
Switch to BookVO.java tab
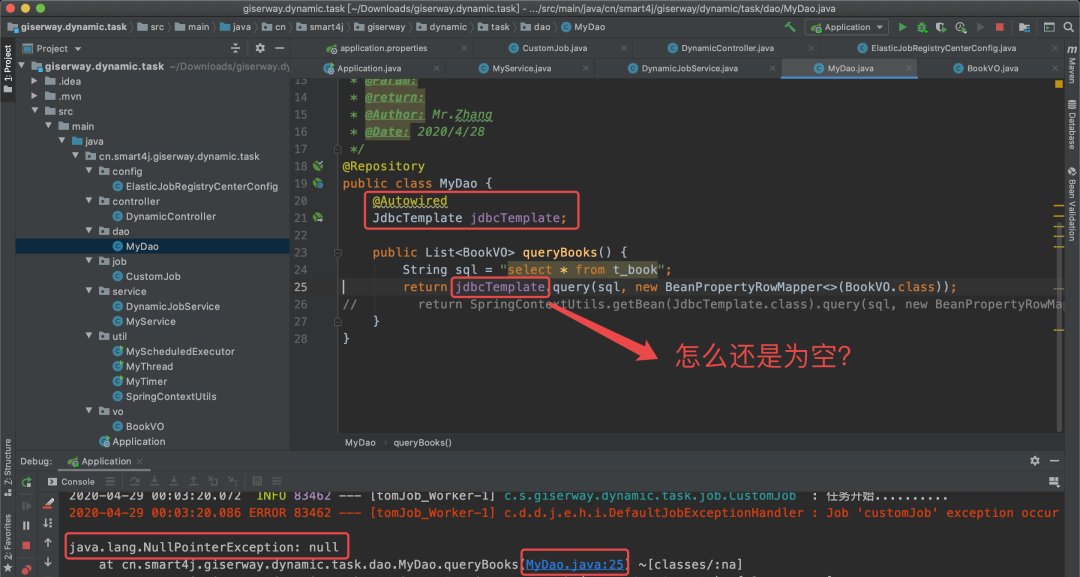(x=992, y=68)
